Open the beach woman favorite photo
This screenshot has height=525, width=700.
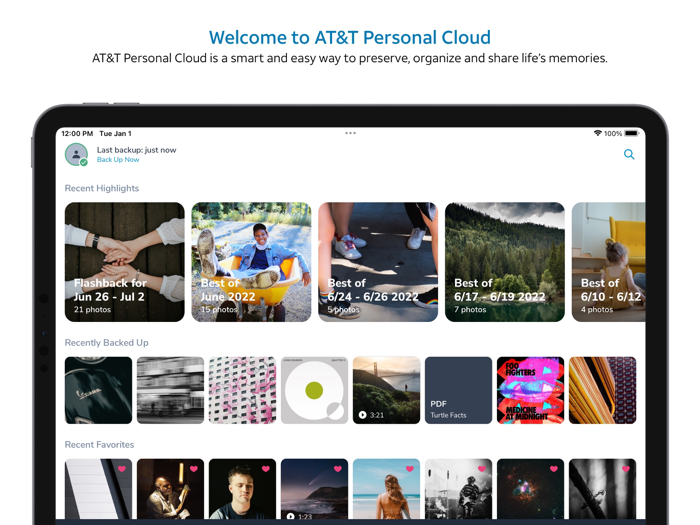387,491
